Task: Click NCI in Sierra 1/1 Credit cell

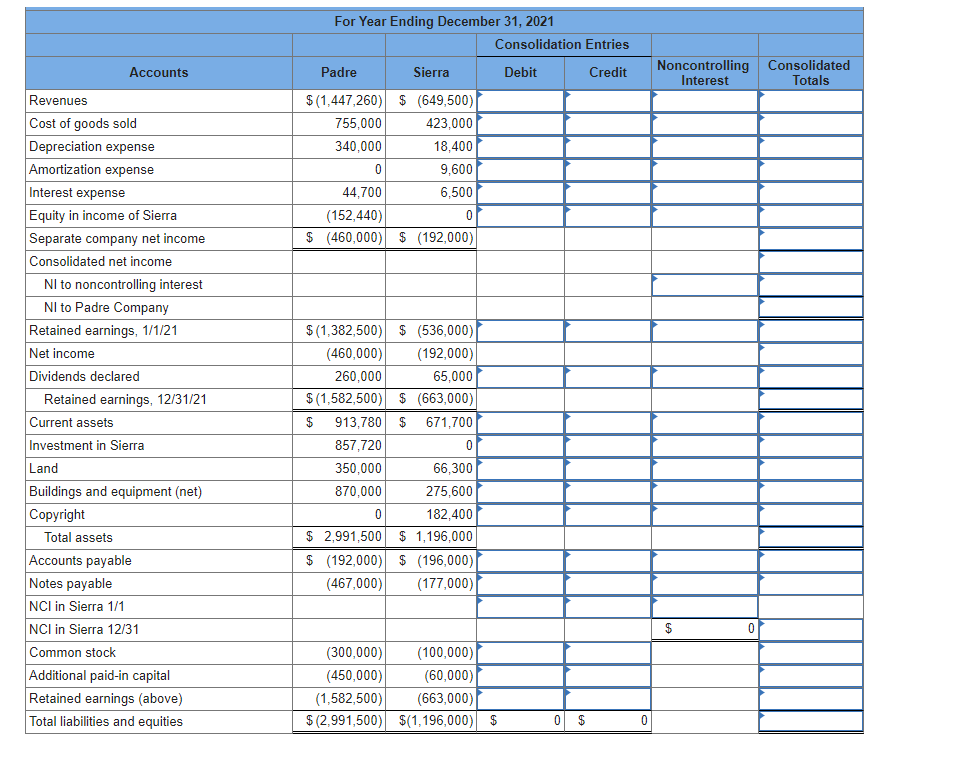Action: [x=608, y=608]
